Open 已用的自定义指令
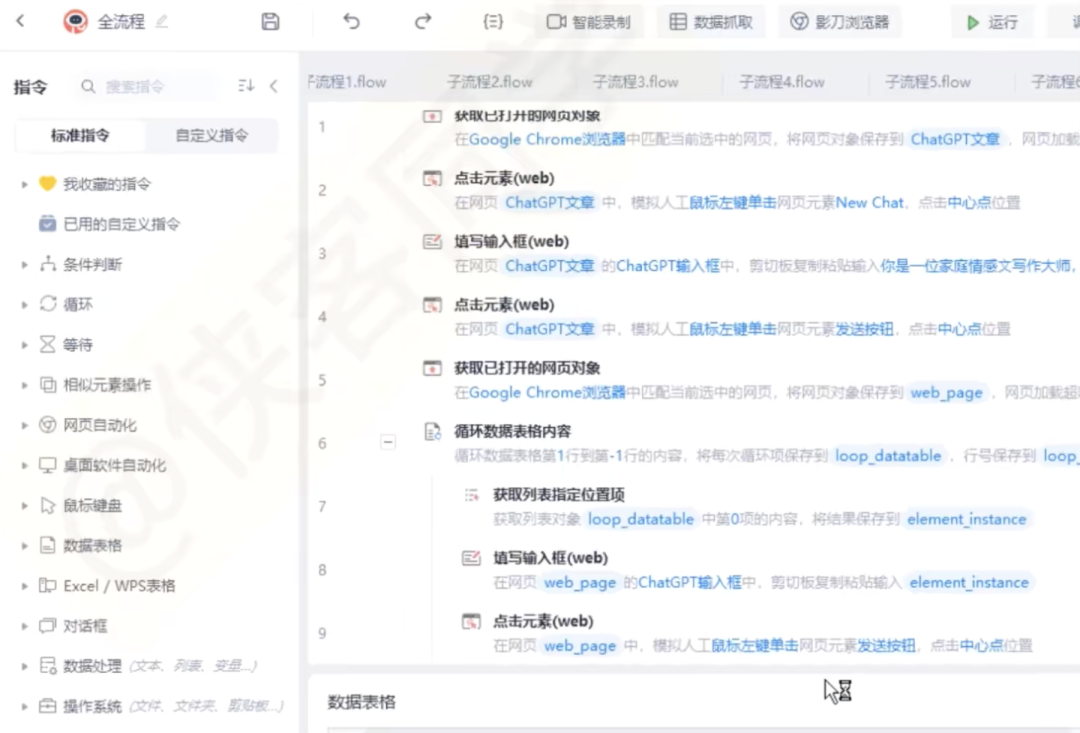This screenshot has width=1080, height=733. tap(121, 224)
